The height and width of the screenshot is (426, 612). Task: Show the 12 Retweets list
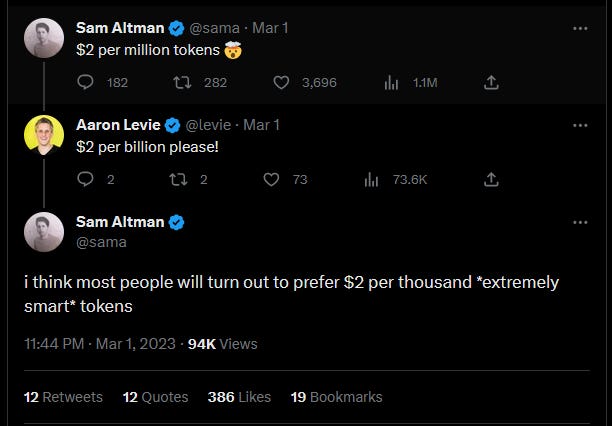[x=63, y=397]
